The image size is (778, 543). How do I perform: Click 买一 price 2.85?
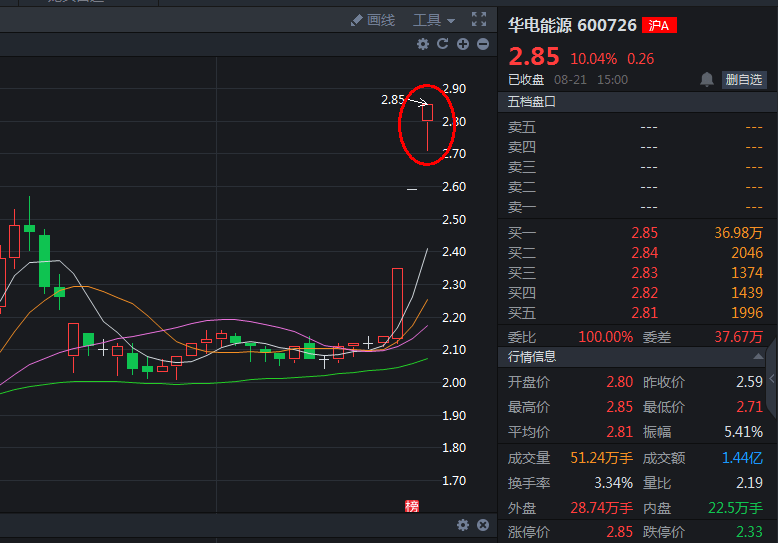pos(645,233)
